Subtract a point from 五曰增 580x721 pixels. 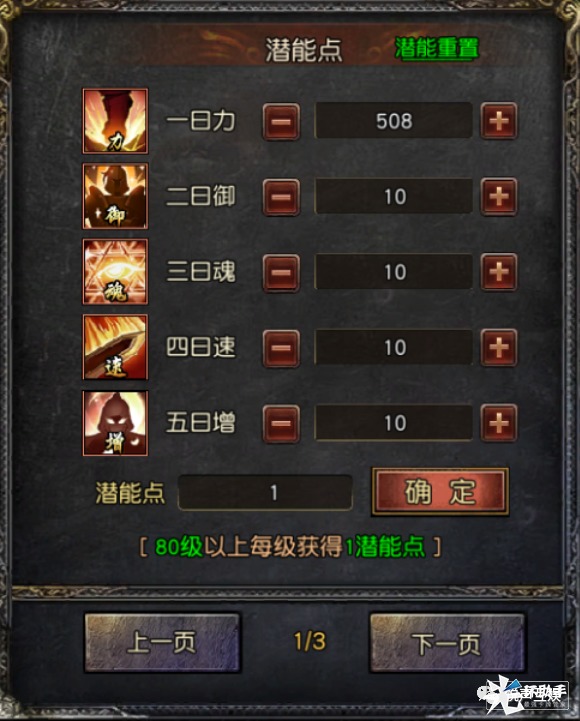(x=281, y=423)
